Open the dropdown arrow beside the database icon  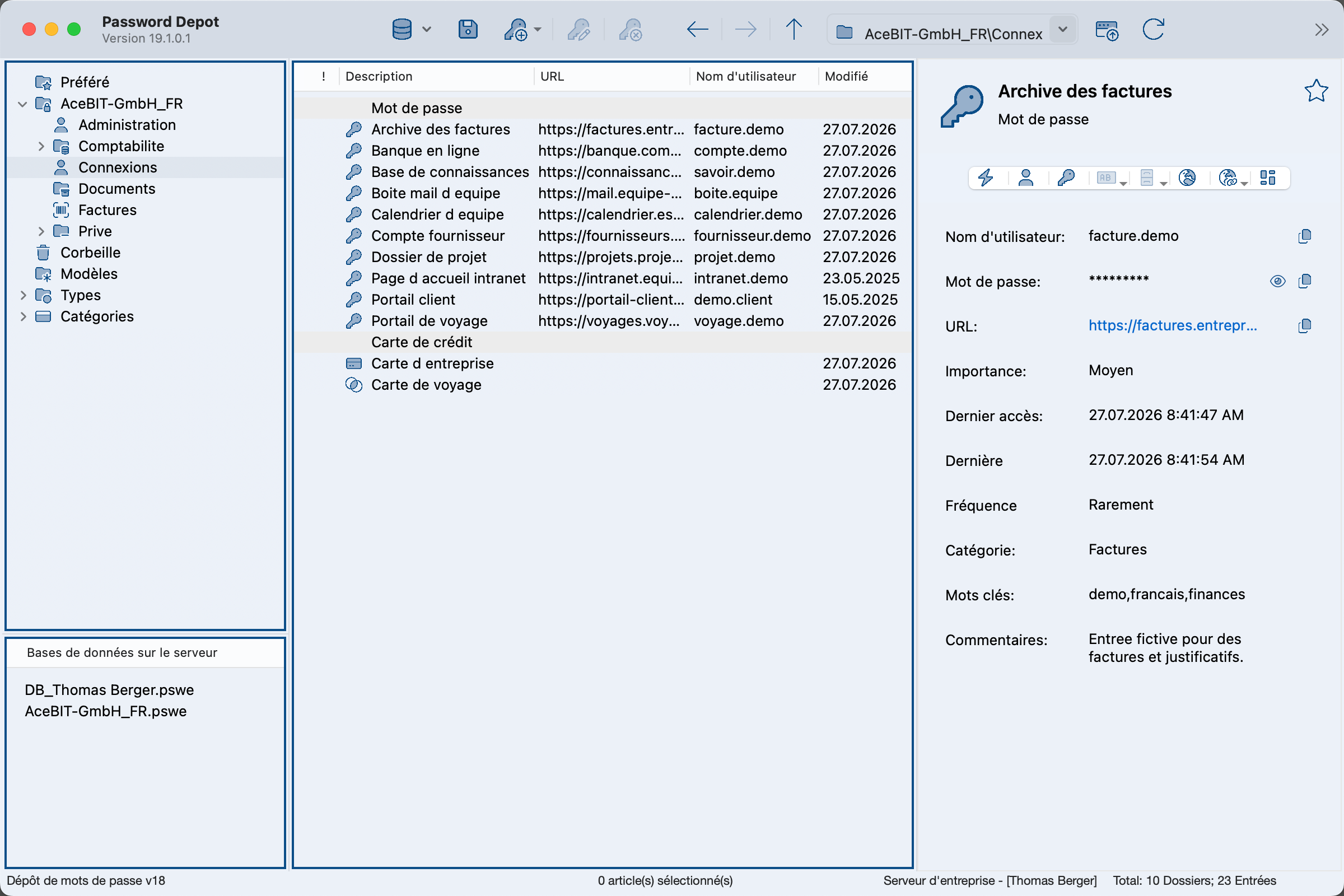click(x=426, y=29)
